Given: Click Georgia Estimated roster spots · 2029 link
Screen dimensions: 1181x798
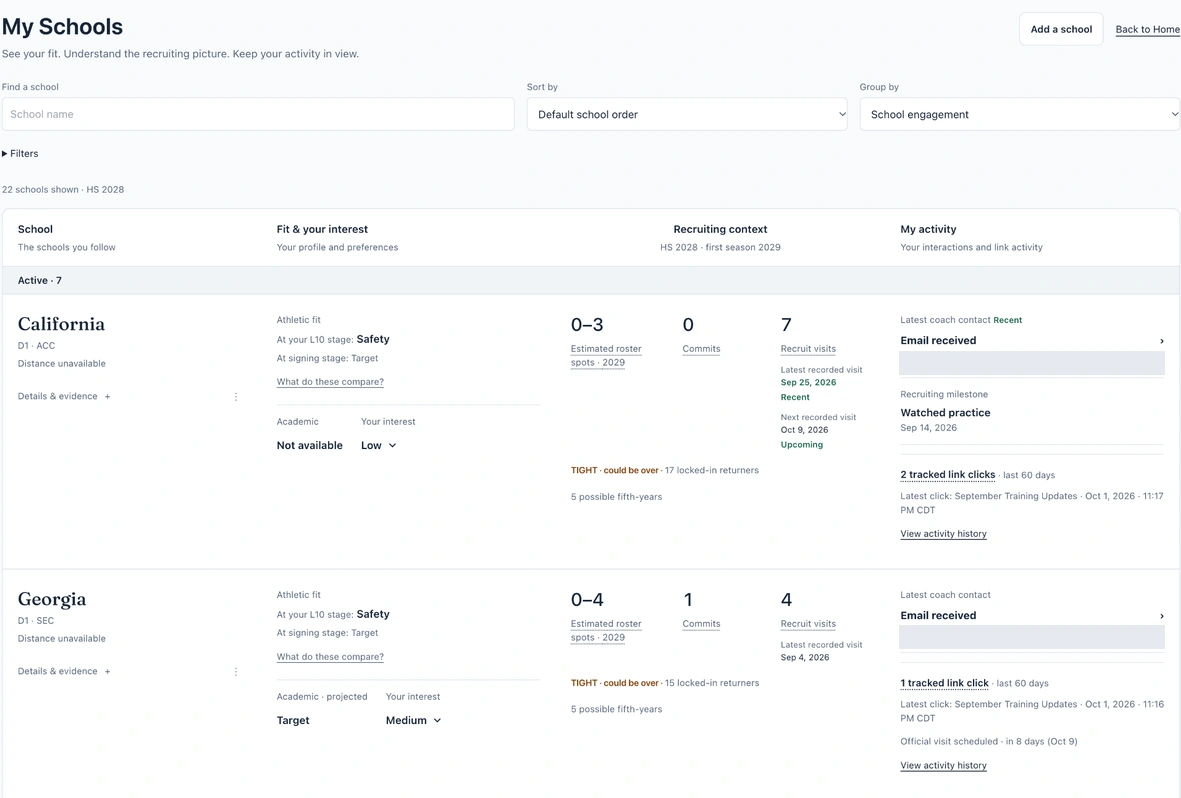Looking at the screenshot, I should pos(606,631).
